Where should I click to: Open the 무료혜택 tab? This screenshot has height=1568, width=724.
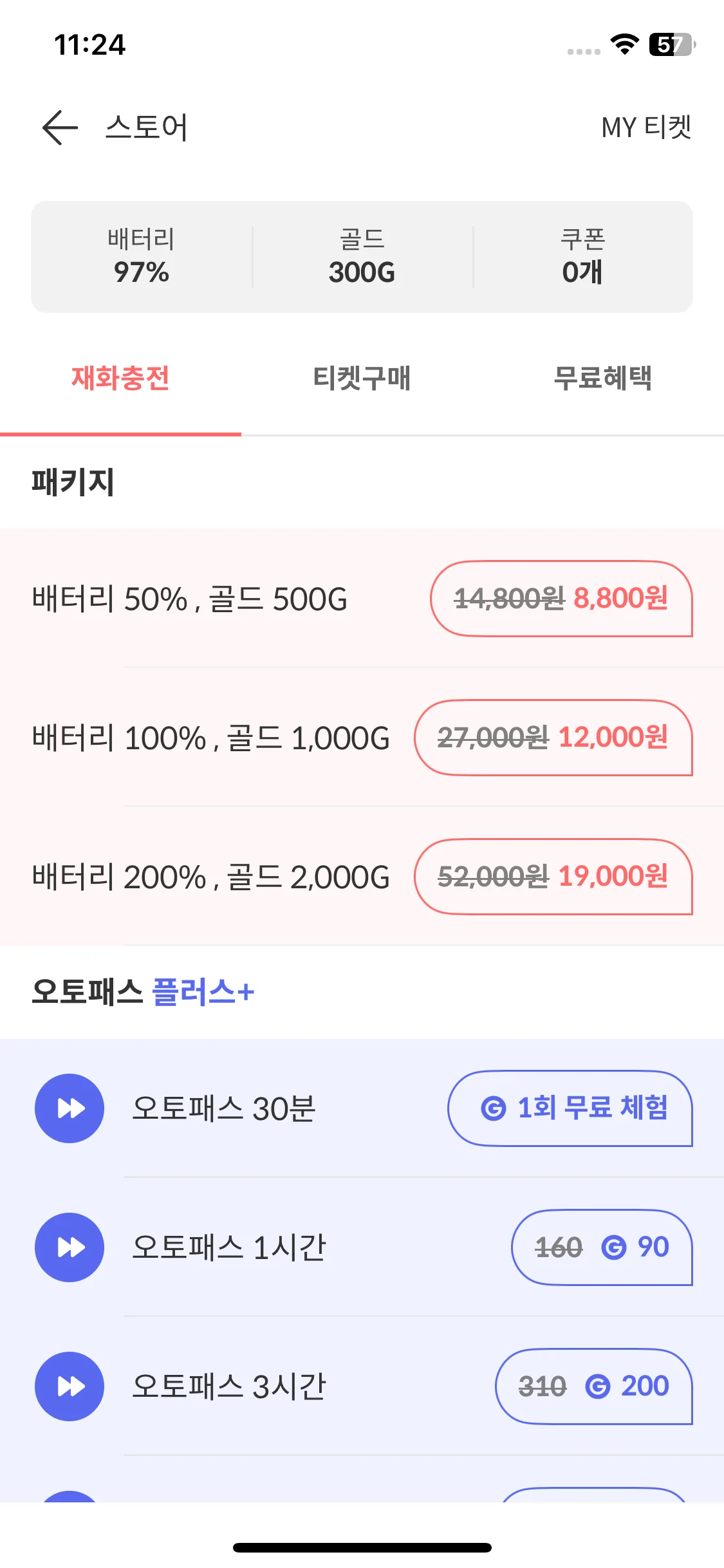603,378
